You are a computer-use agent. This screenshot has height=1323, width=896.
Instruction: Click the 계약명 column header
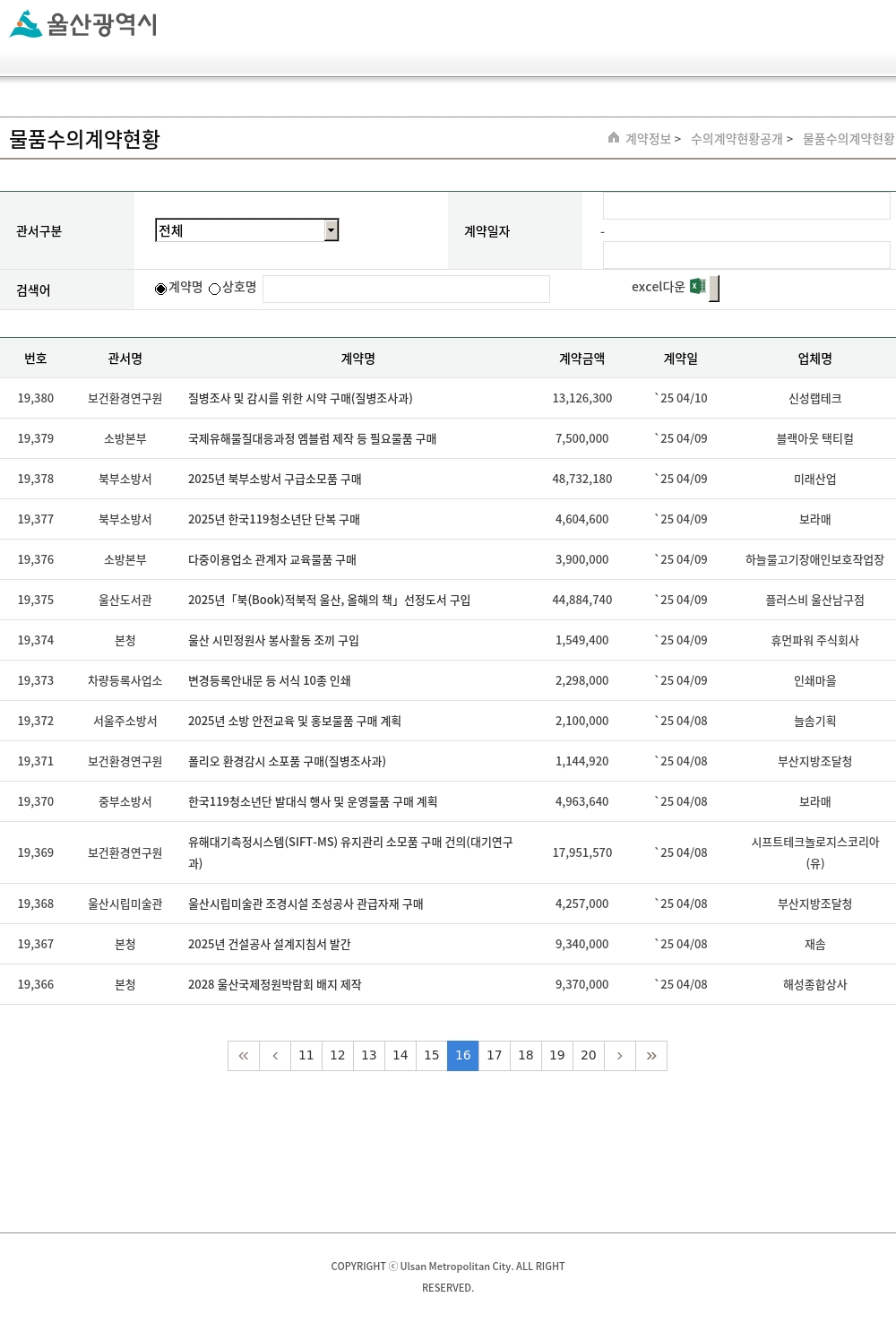click(x=358, y=359)
